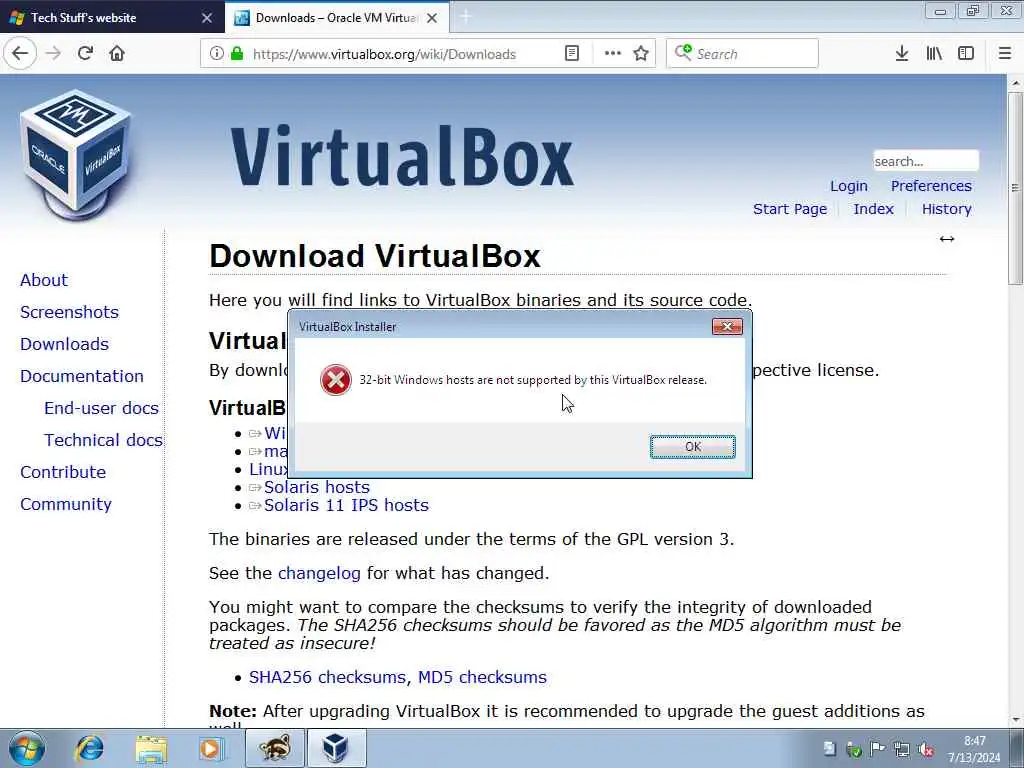Open Documentation in the sidebar
The height and width of the screenshot is (768, 1024).
tap(82, 376)
